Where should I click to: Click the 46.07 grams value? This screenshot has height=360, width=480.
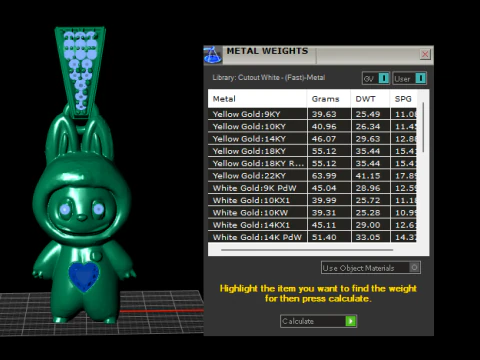(x=324, y=139)
